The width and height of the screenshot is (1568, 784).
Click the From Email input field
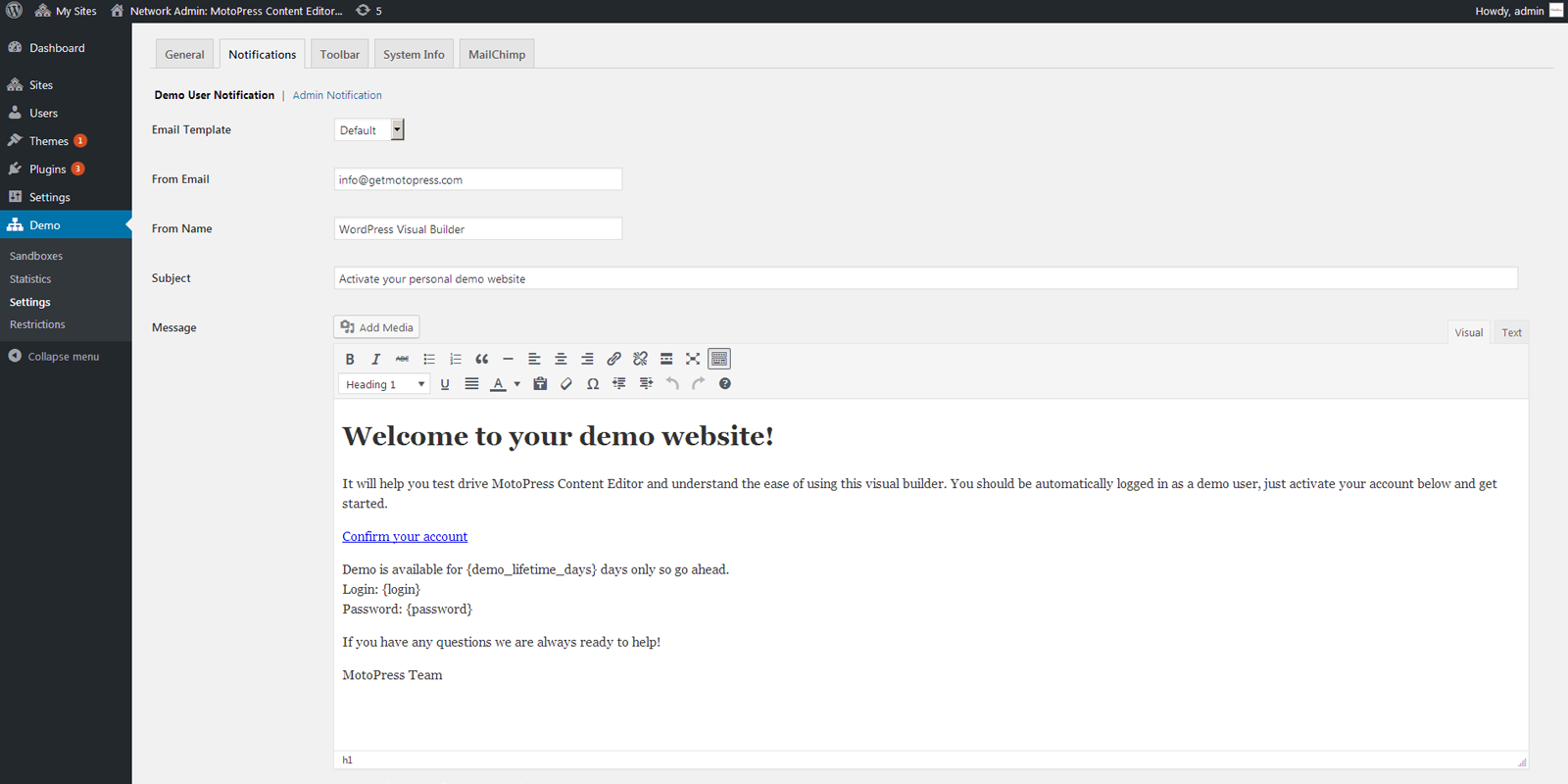[478, 179]
